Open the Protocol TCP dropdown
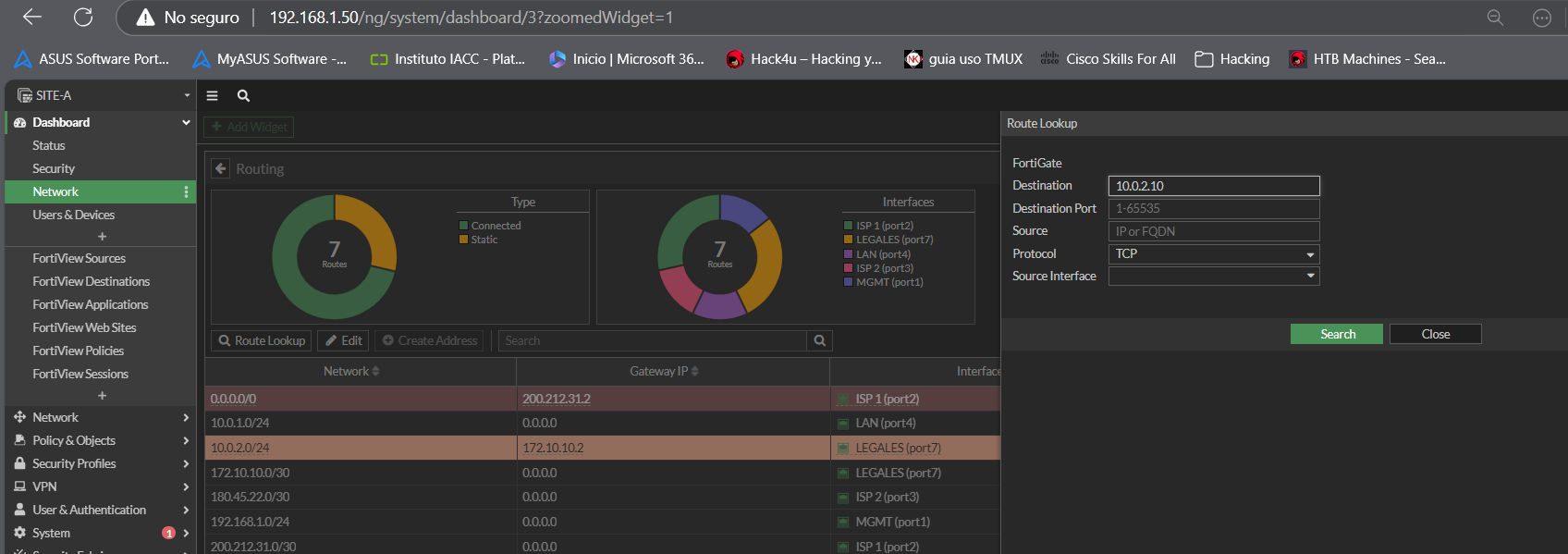The image size is (1568, 554). pyautogui.click(x=1213, y=253)
